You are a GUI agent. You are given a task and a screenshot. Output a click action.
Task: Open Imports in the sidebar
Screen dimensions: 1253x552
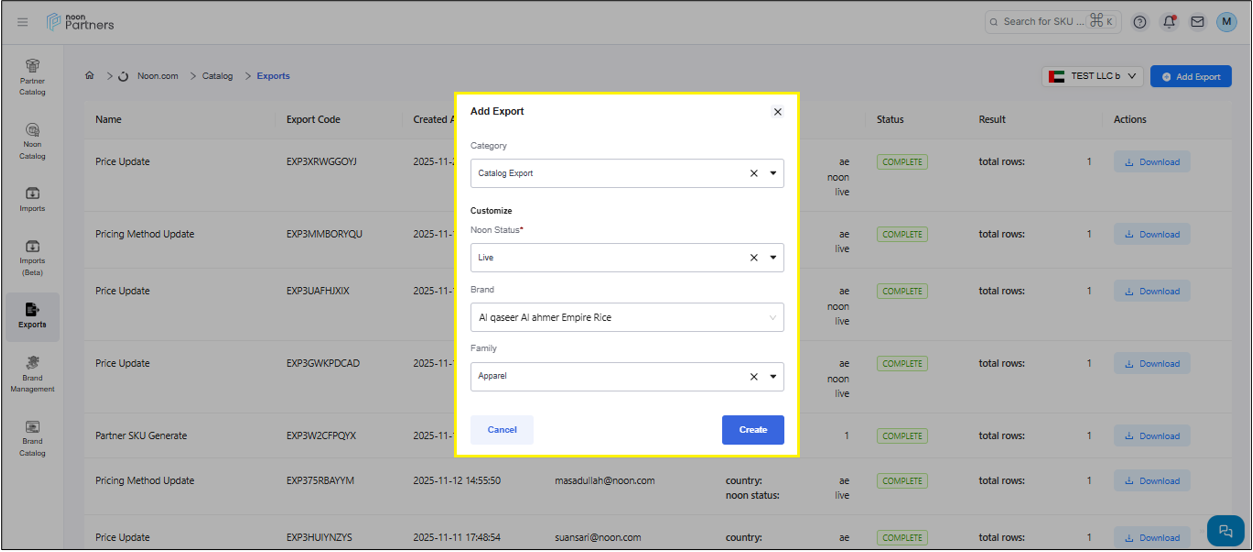click(32, 199)
